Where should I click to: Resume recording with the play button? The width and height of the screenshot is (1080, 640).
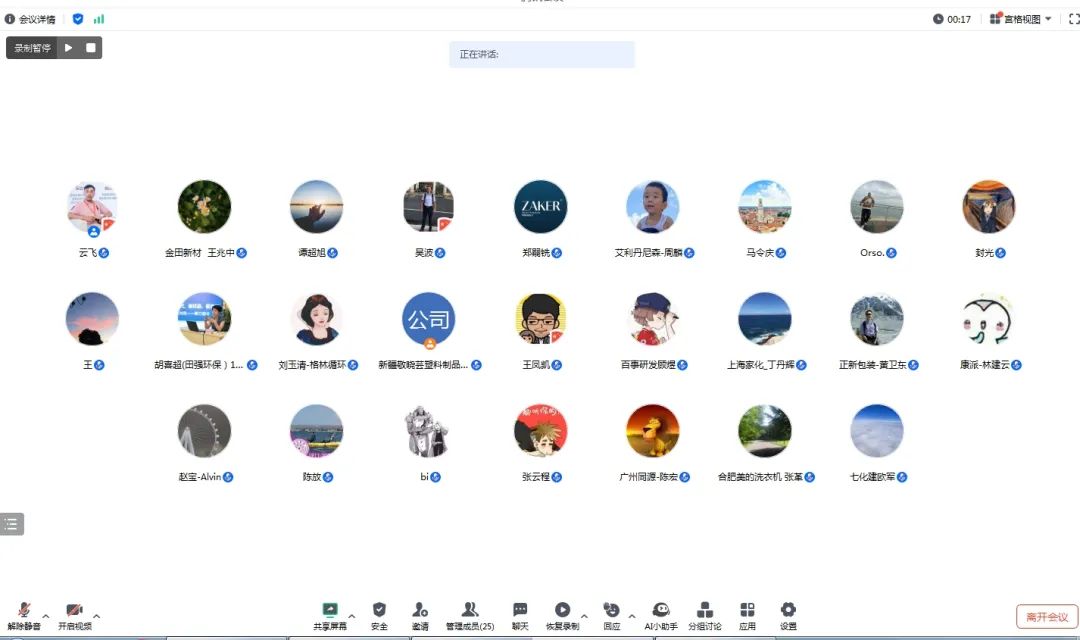68,48
